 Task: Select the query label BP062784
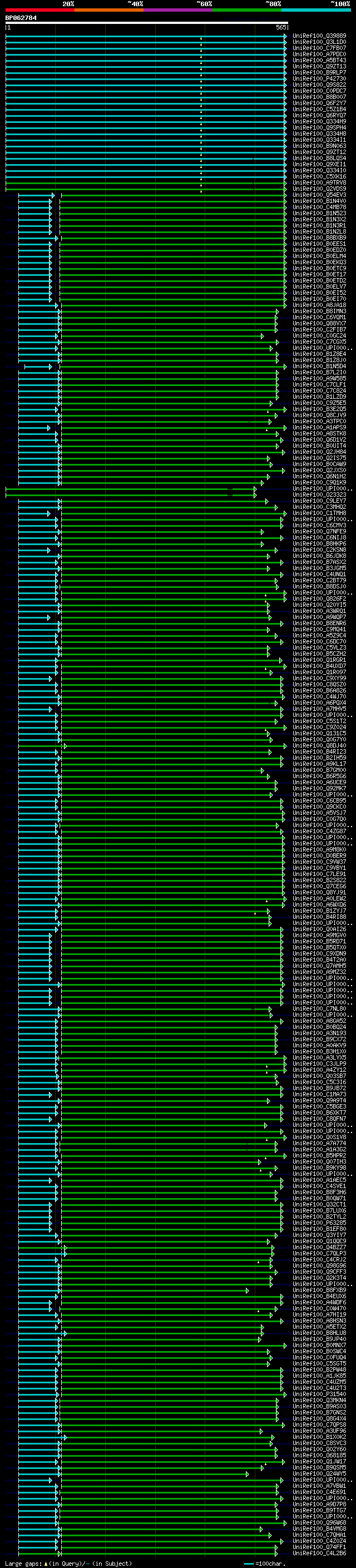click(x=21, y=18)
